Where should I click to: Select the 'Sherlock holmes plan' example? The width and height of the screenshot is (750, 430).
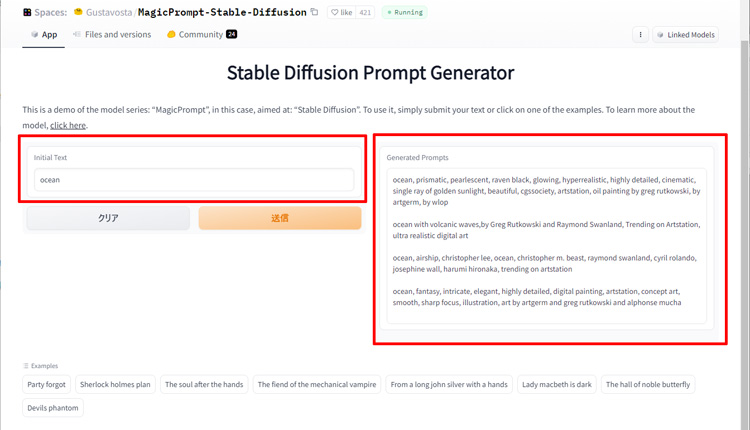click(x=115, y=385)
